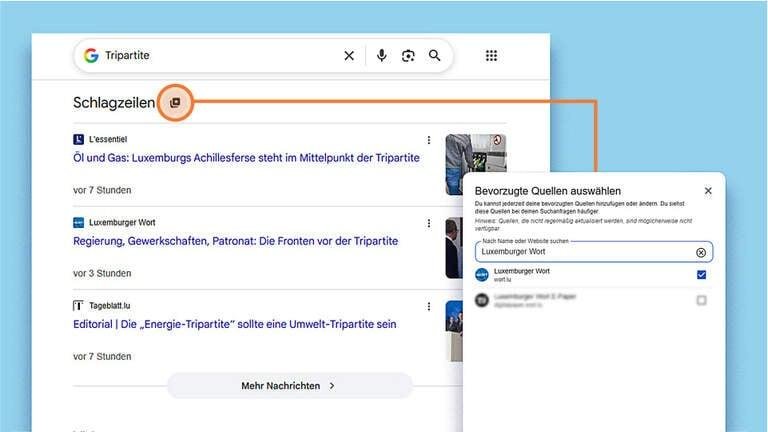Open thumbnail of Tageblatt.lu article
Image resolution: width=768 pixels, height=432 pixels.
(x=454, y=331)
